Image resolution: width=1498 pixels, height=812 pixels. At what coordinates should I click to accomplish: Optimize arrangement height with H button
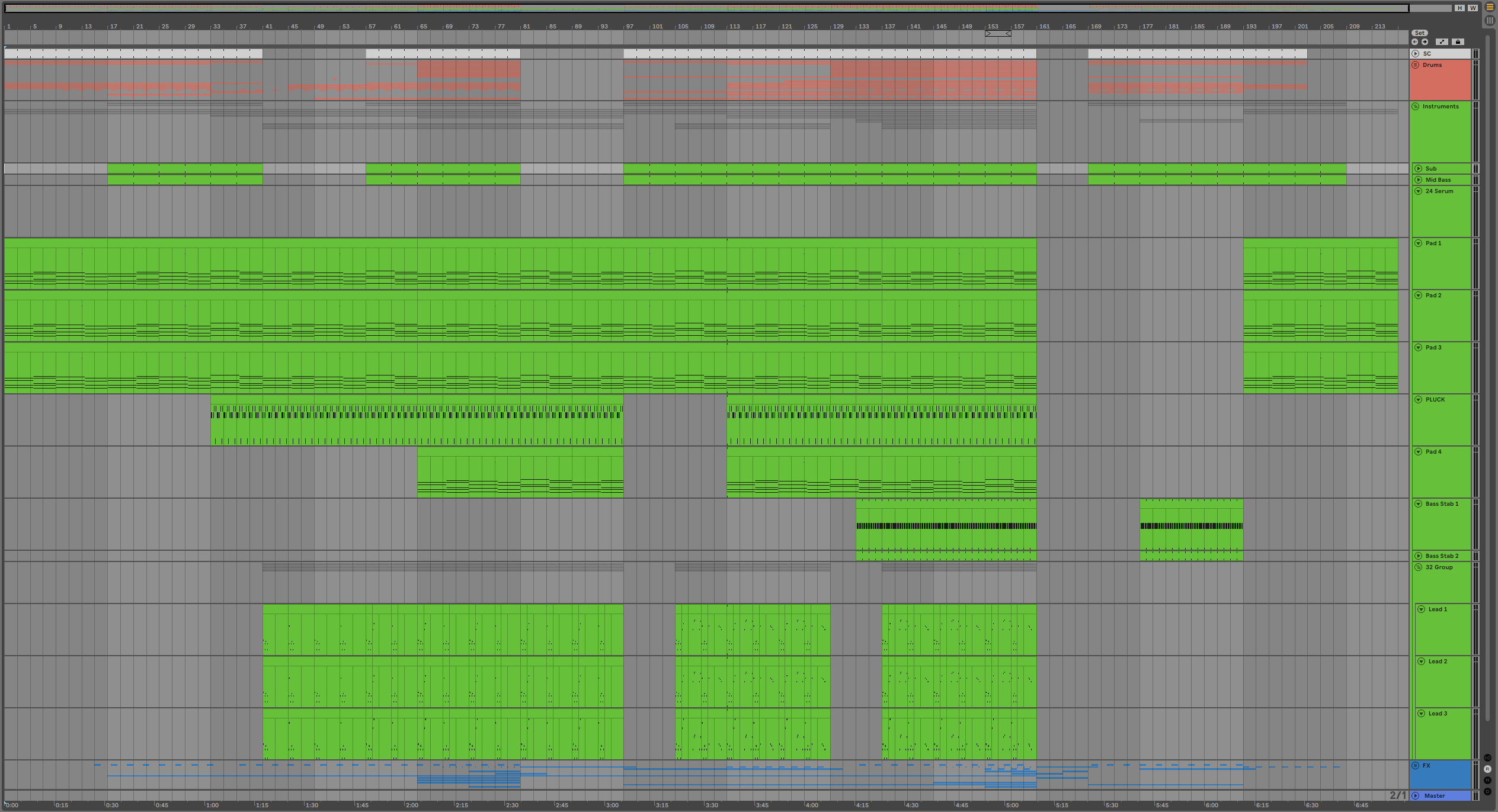1459,8
